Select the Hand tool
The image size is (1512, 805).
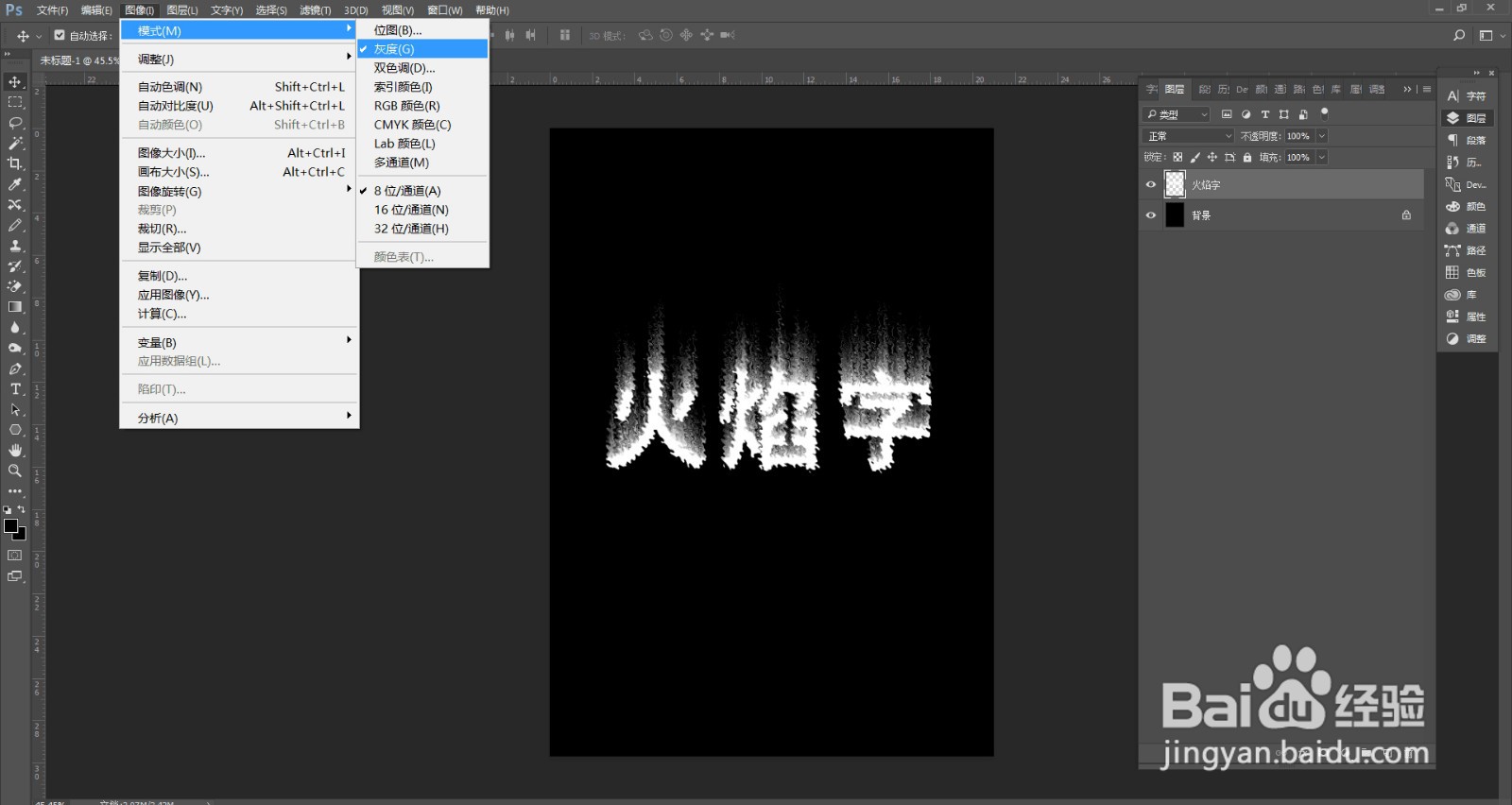point(15,451)
